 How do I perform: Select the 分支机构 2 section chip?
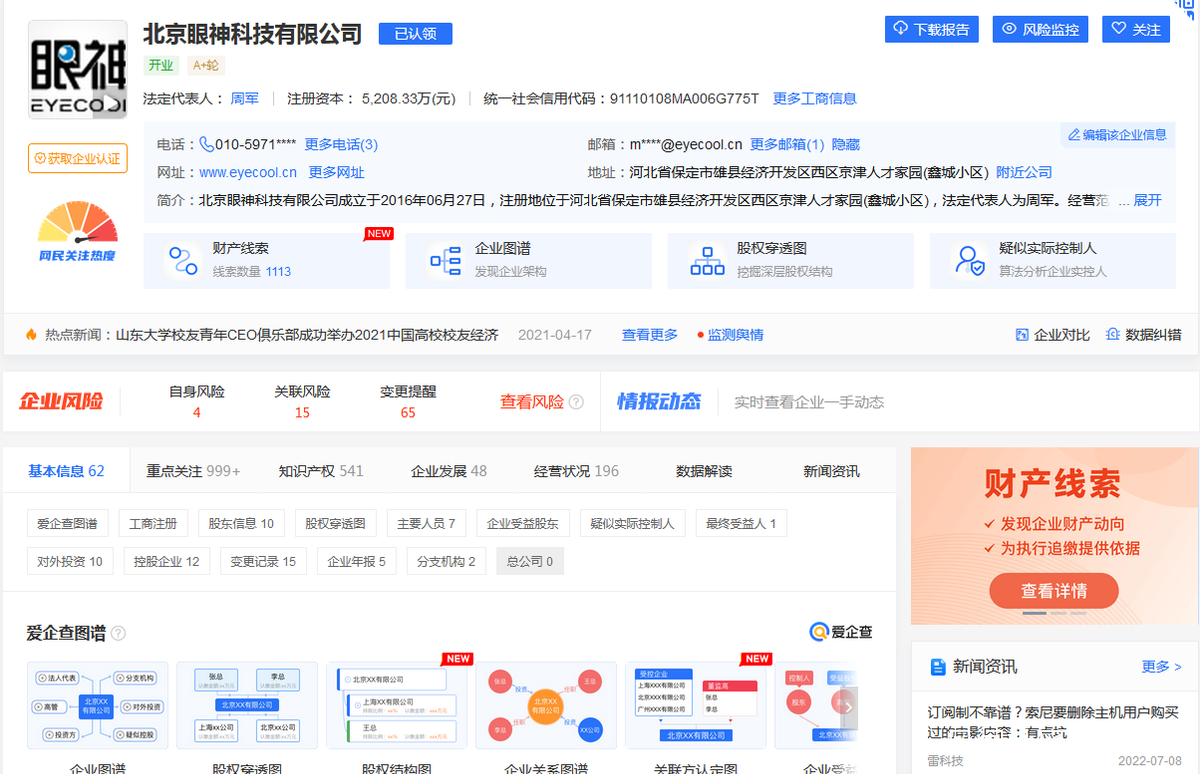pyautogui.click(x=446, y=561)
